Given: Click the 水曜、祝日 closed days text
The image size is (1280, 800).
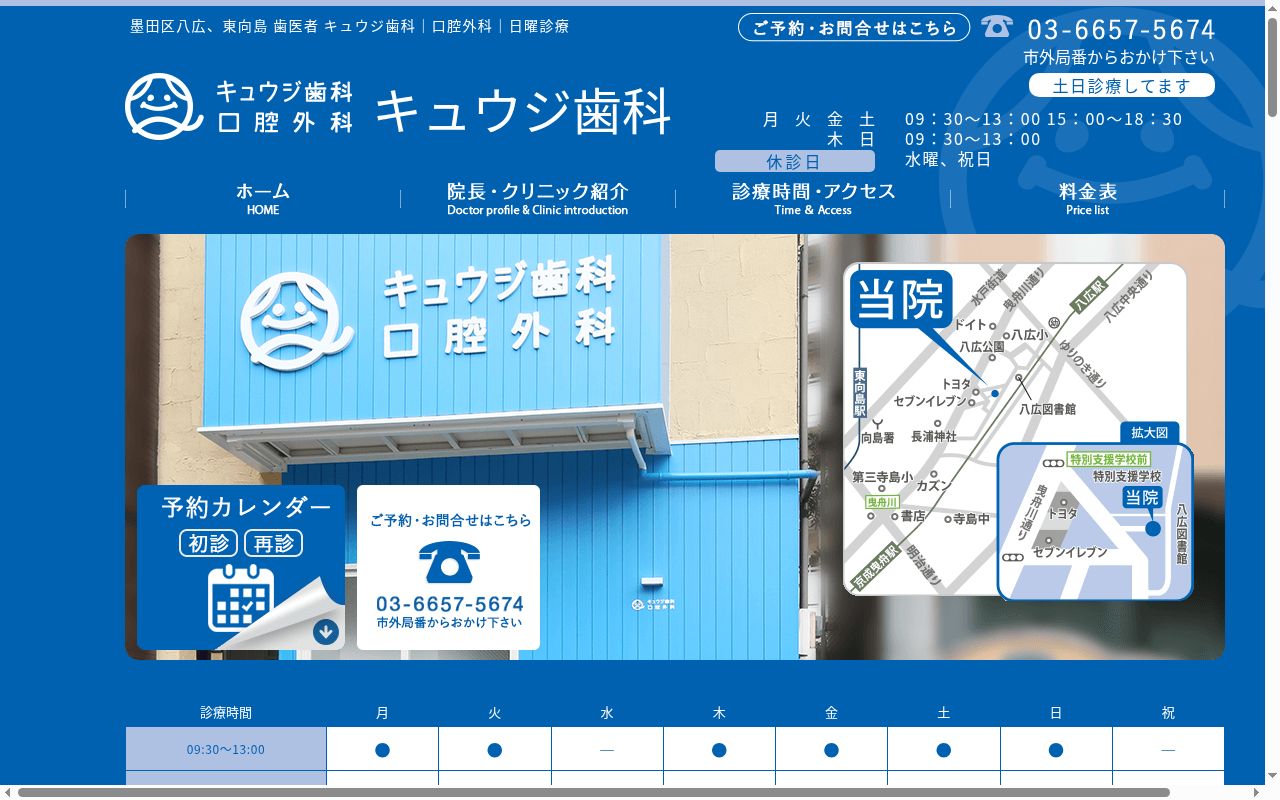Looking at the screenshot, I should (x=948, y=159).
